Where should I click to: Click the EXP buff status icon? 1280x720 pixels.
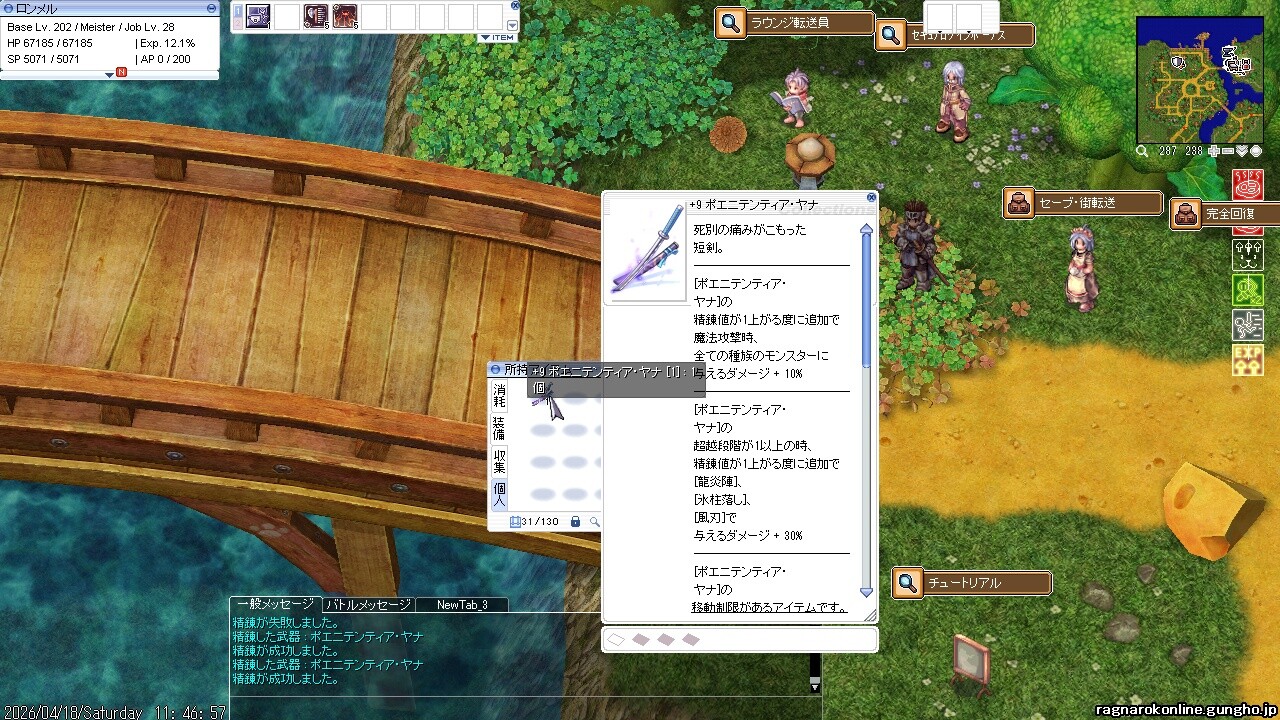point(1248,360)
